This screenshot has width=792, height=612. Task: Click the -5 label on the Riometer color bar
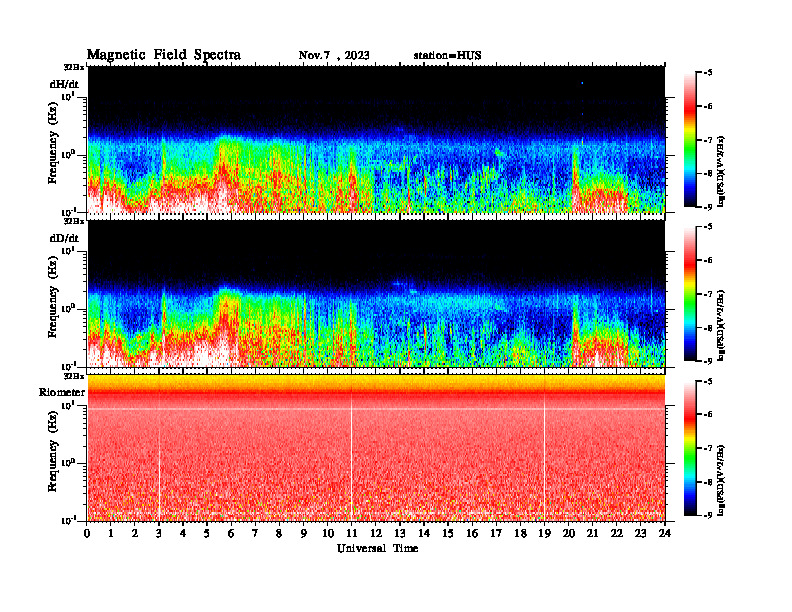point(708,381)
